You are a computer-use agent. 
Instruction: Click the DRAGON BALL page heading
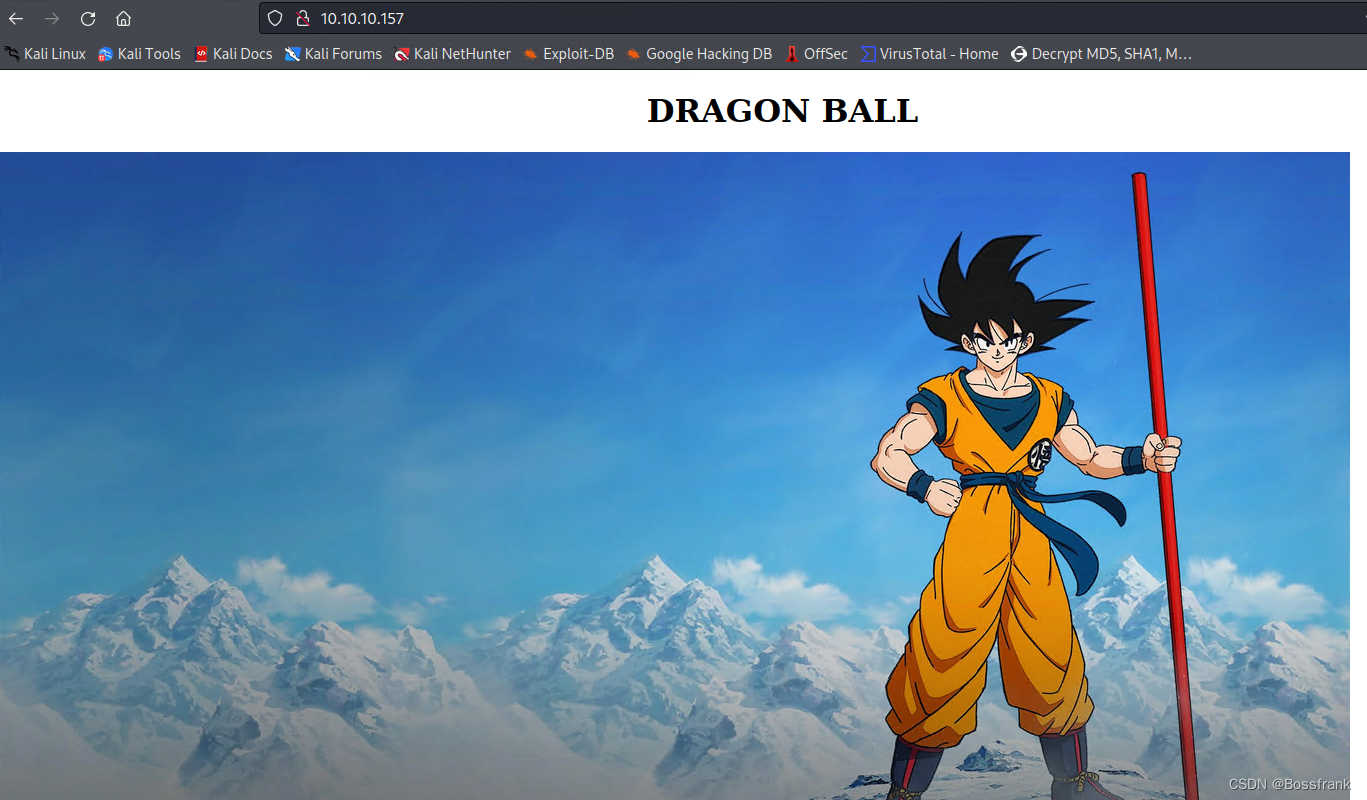pyautogui.click(x=782, y=111)
